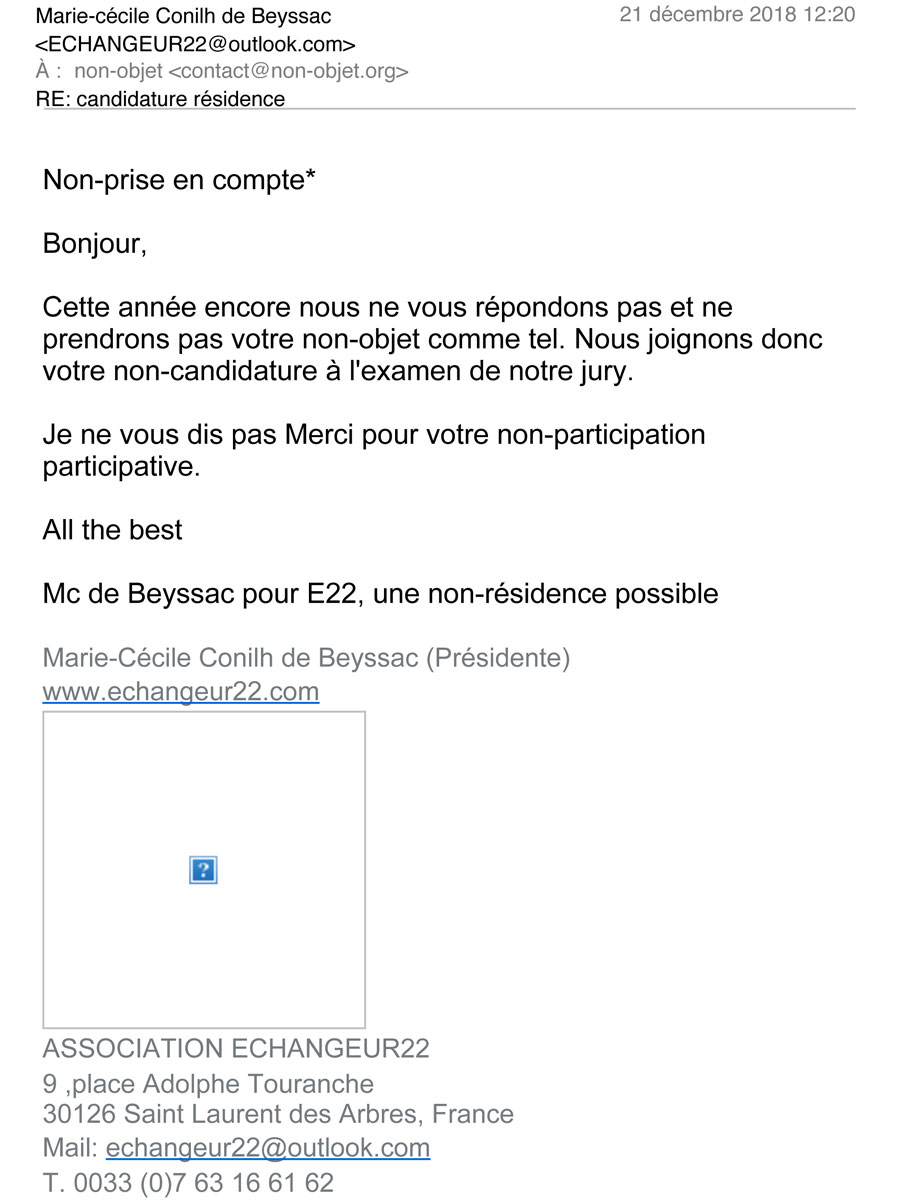
Task: Click the missing signature image frame
Action: coord(204,870)
